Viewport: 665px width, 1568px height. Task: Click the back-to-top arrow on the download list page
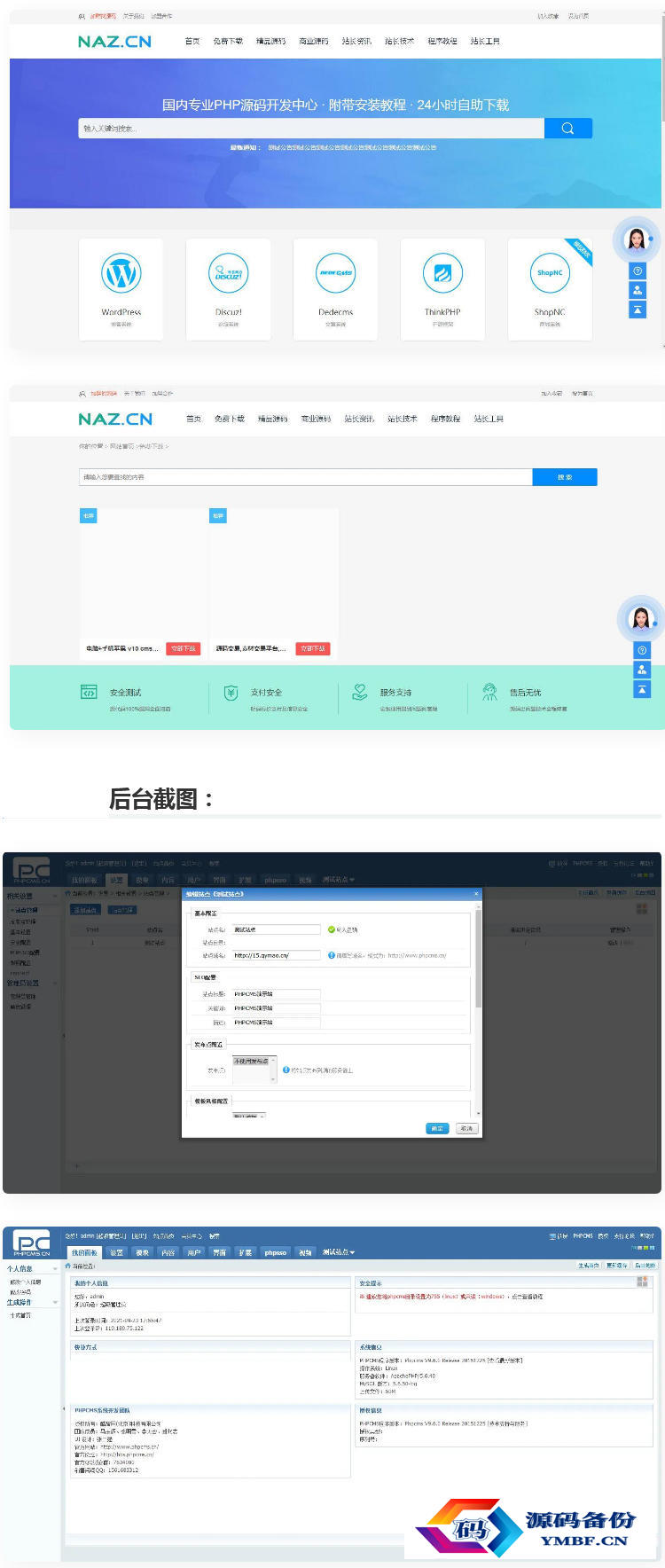[642, 689]
